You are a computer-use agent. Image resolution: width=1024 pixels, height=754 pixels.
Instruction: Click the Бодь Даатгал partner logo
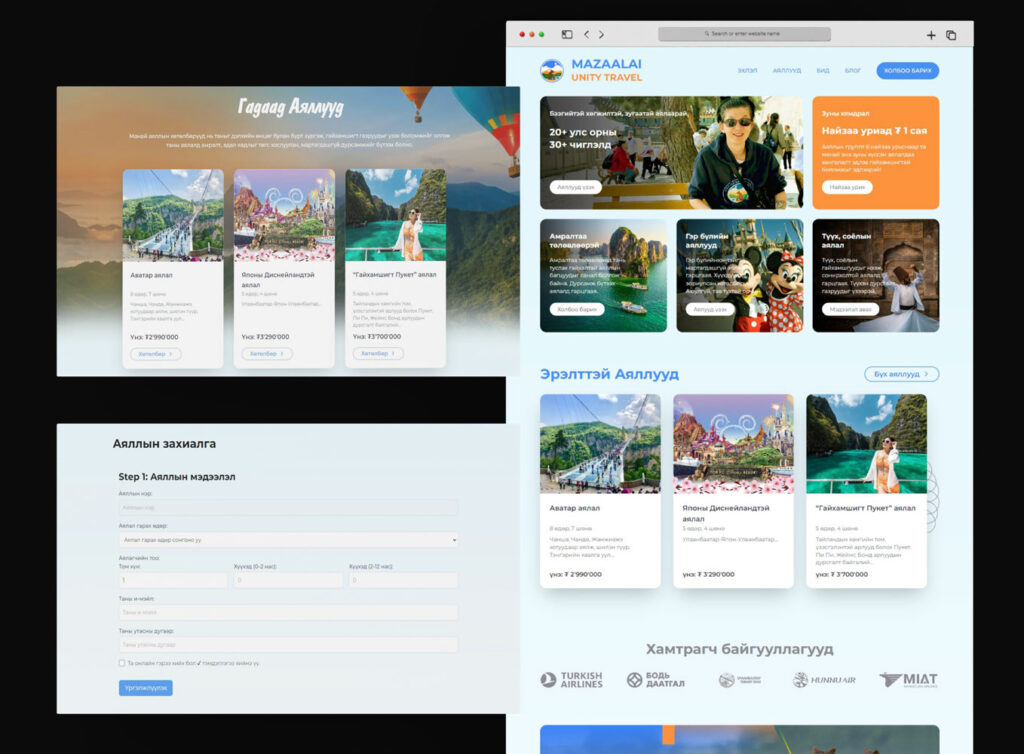[x=656, y=680]
